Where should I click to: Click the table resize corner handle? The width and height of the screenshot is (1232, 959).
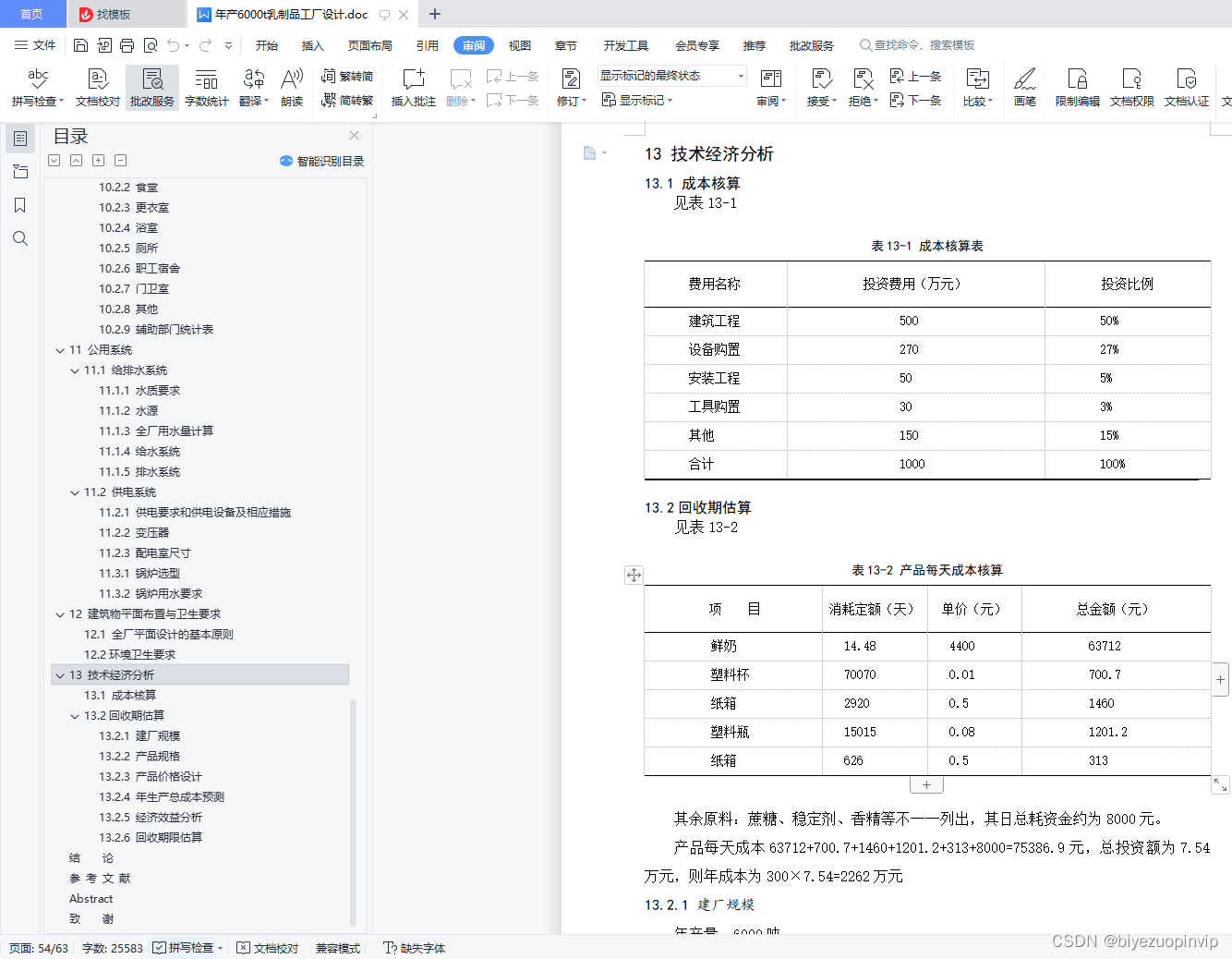(x=1221, y=784)
